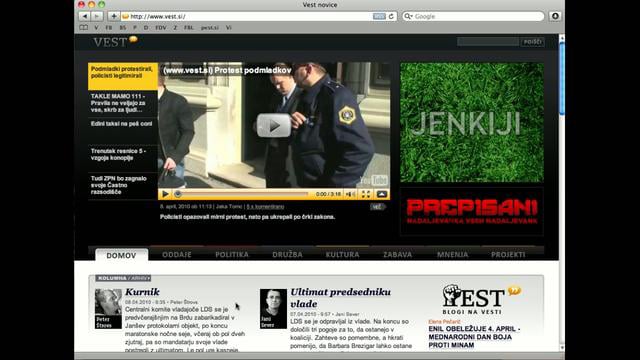Play video using the large center button
Viewport: 640px width, 360px height.
(274, 125)
